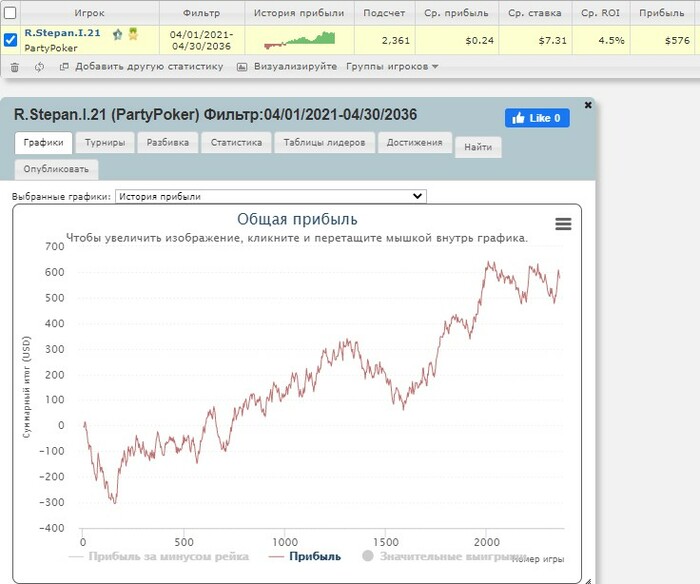The height and width of the screenshot is (584, 700).
Task: Open the Достижения tab
Action: (415, 143)
